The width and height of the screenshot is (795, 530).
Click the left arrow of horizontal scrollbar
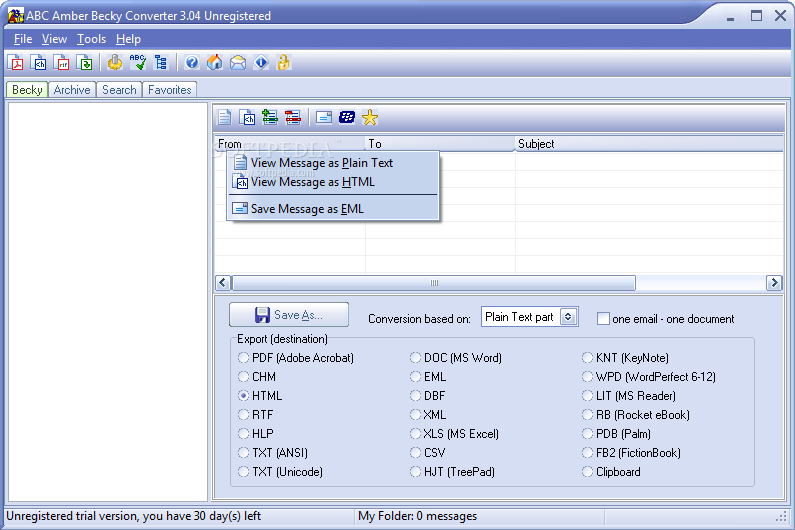click(x=223, y=282)
